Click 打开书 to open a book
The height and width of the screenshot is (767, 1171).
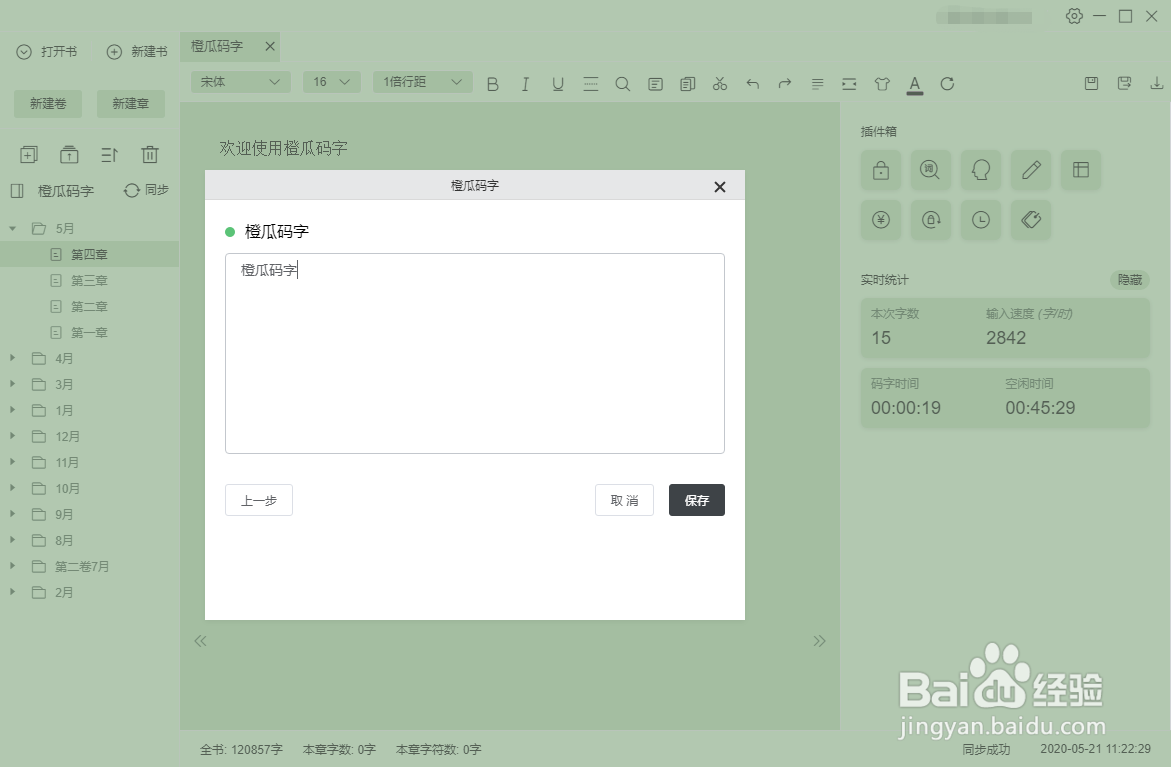(x=47, y=52)
